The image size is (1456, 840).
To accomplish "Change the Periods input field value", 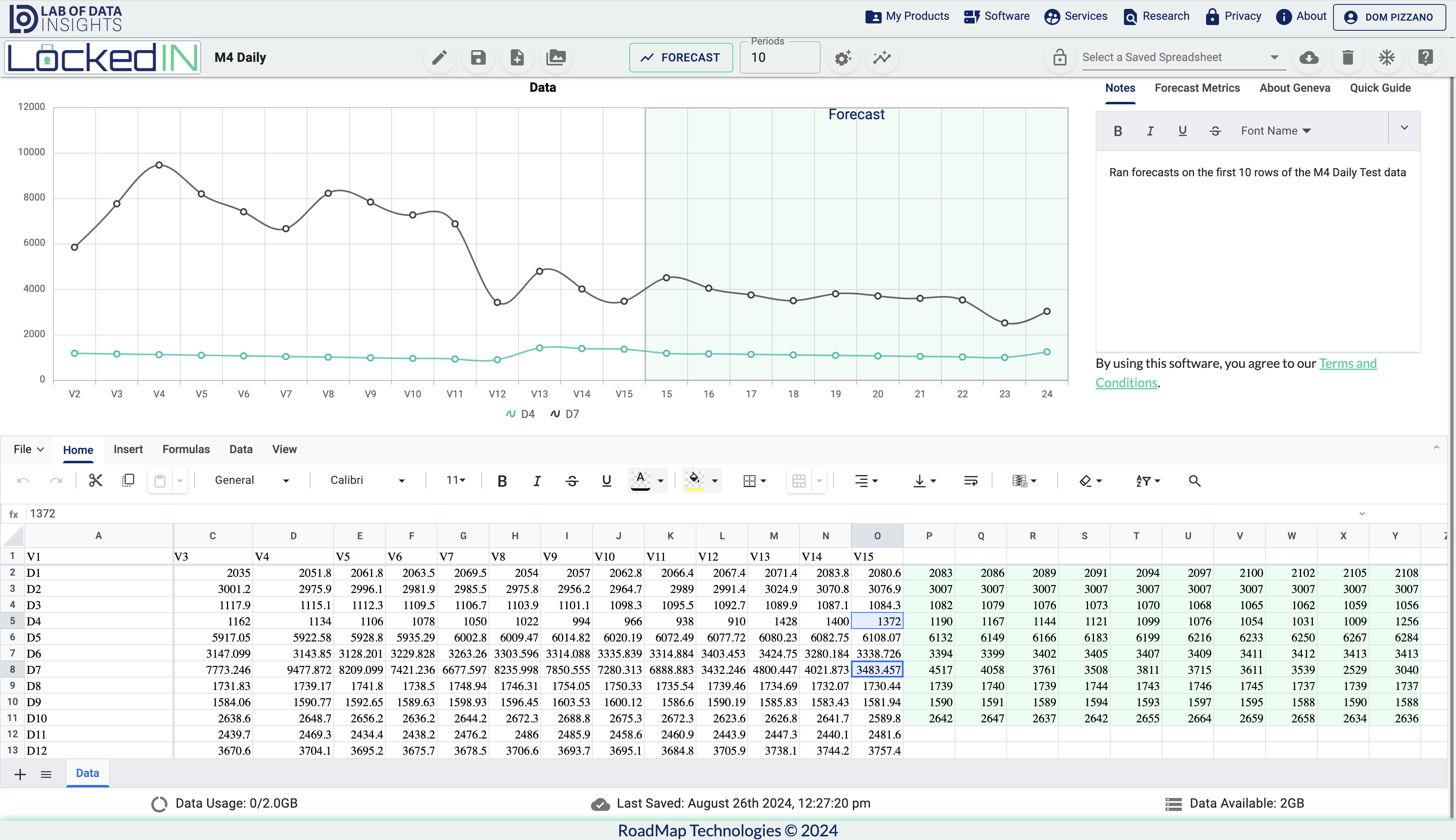I will tap(783, 57).
